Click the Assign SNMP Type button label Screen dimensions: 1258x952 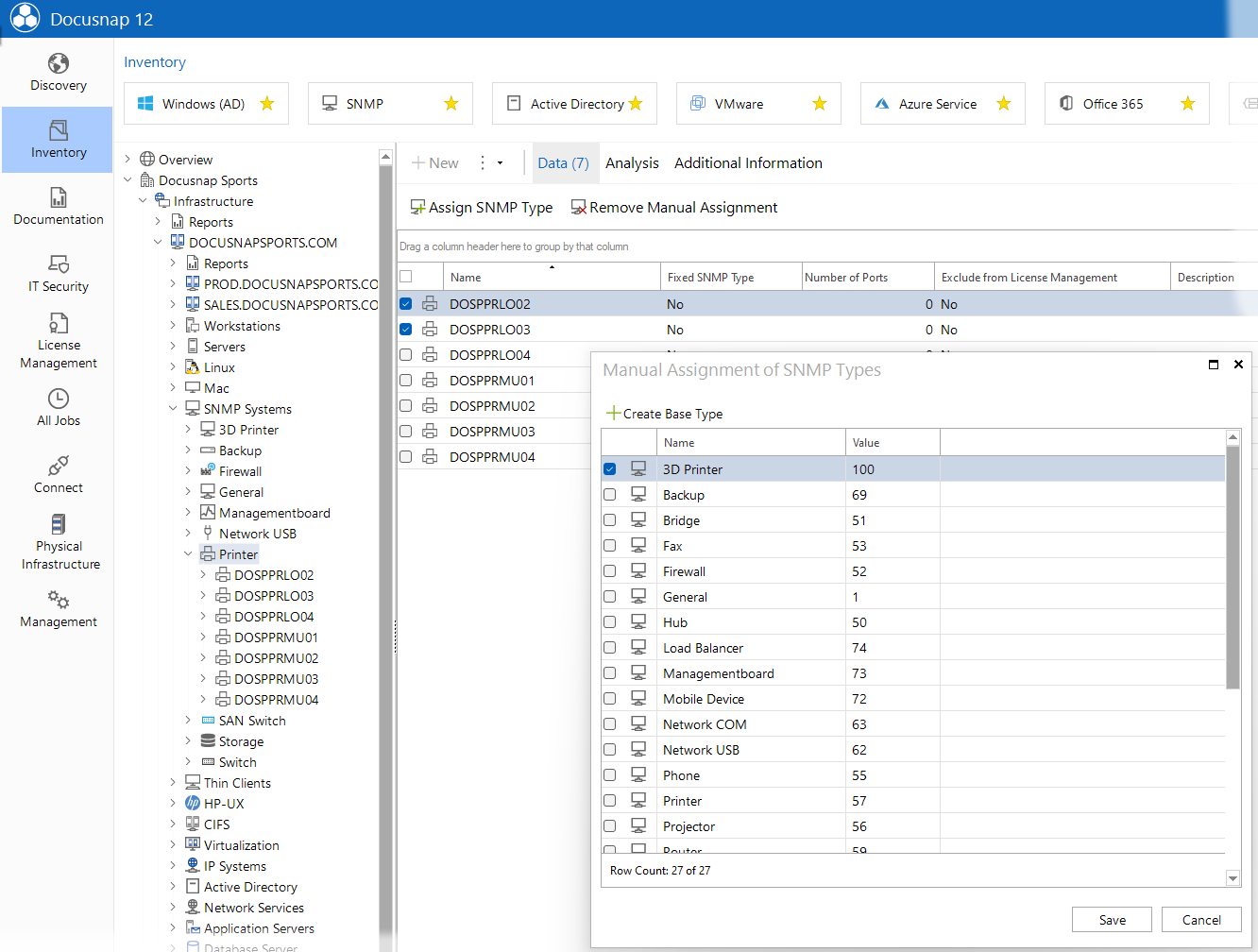click(x=491, y=207)
